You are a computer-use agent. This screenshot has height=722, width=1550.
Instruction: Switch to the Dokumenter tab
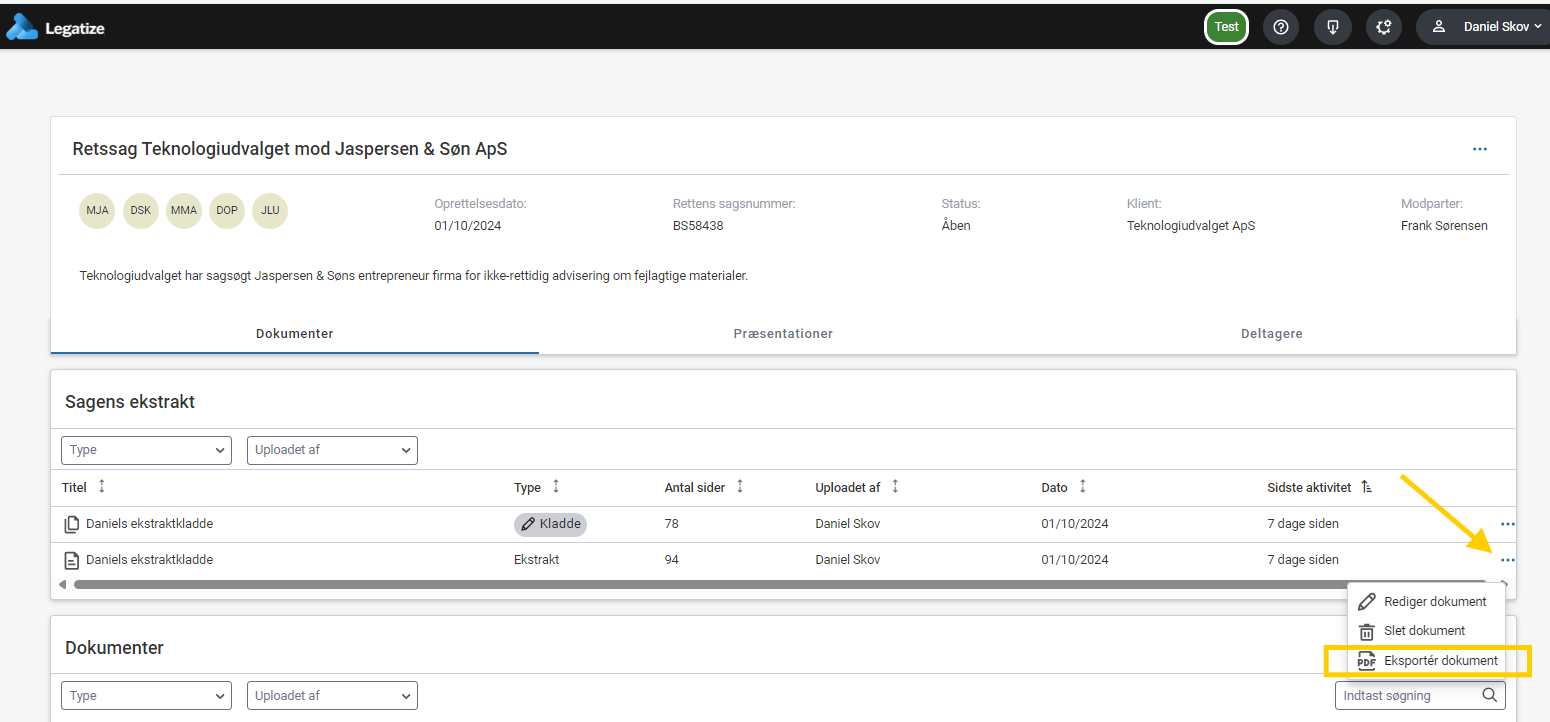295,334
